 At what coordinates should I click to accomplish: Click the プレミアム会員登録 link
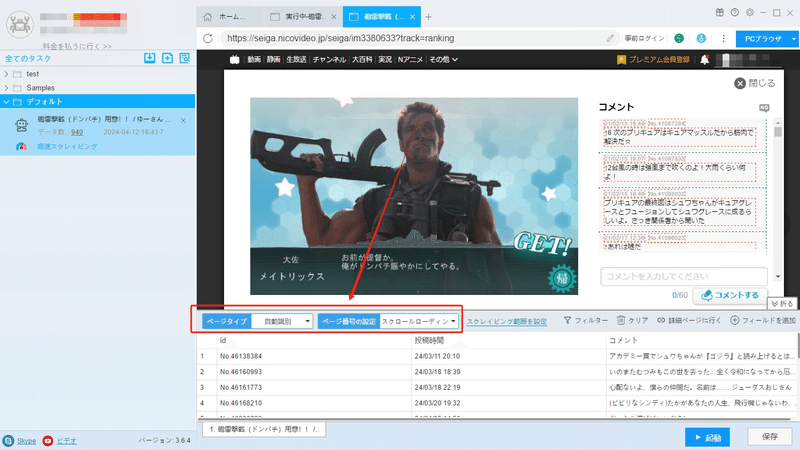[x=659, y=60]
